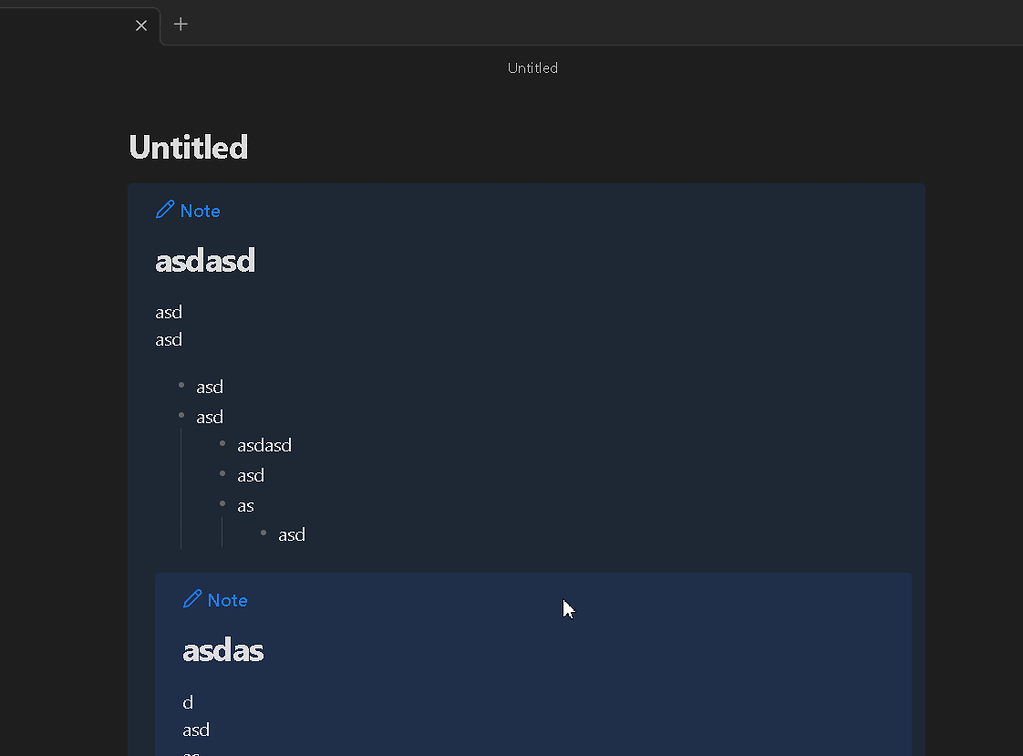
Task: Select the bullet marker next to 'as'
Action: (x=222, y=504)
